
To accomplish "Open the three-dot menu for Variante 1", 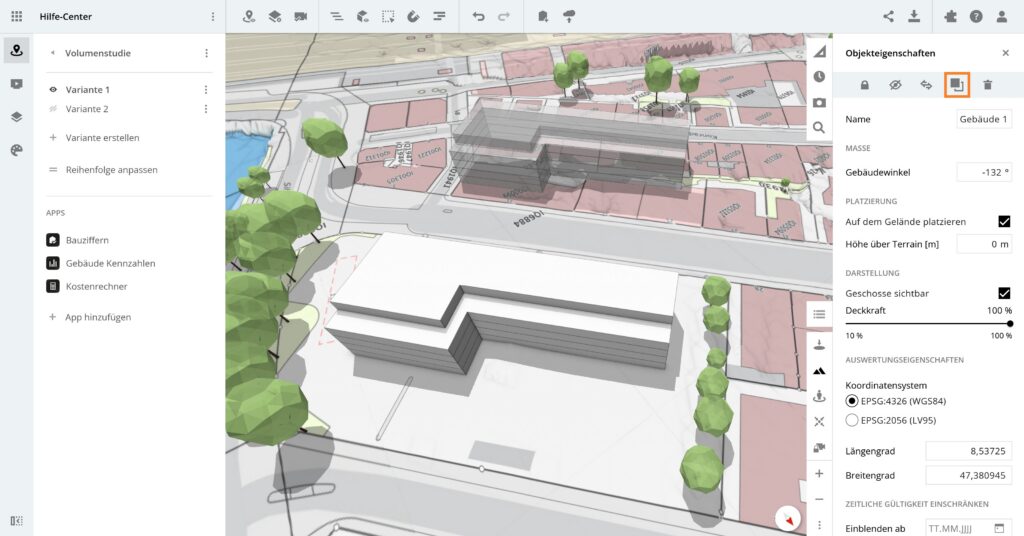I will point(206,90).
